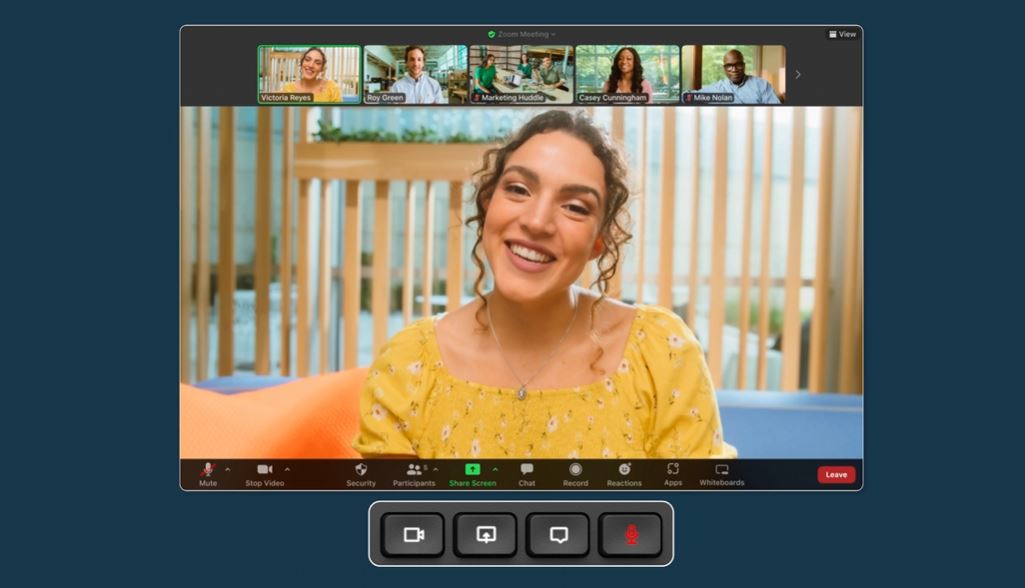This screenshot has height=588, width=1025.
Task: Open the Apps panel
Action: pos(673,473)
